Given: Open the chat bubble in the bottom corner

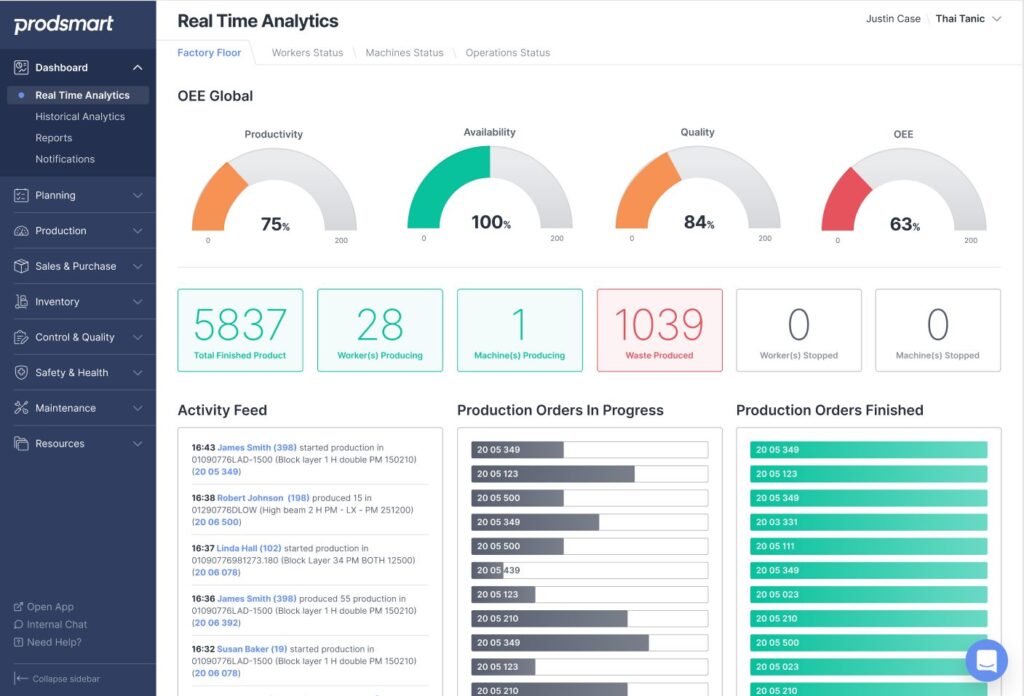Looking at the screenshot, I should [986, 661].
